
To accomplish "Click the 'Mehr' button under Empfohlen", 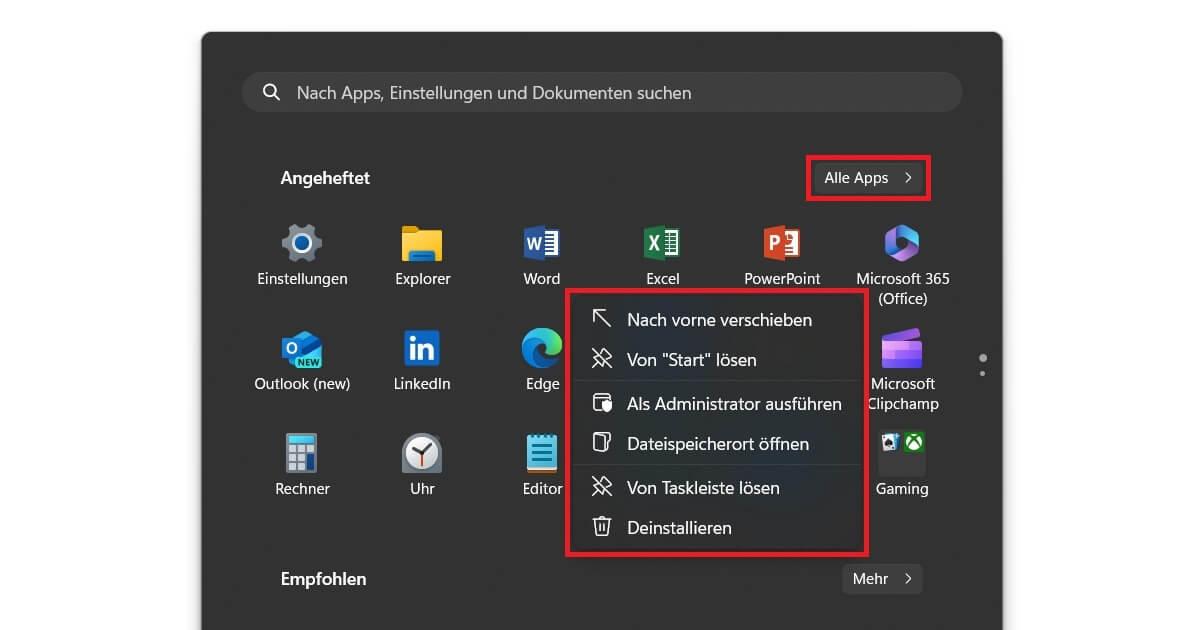I will coord(881,578).
